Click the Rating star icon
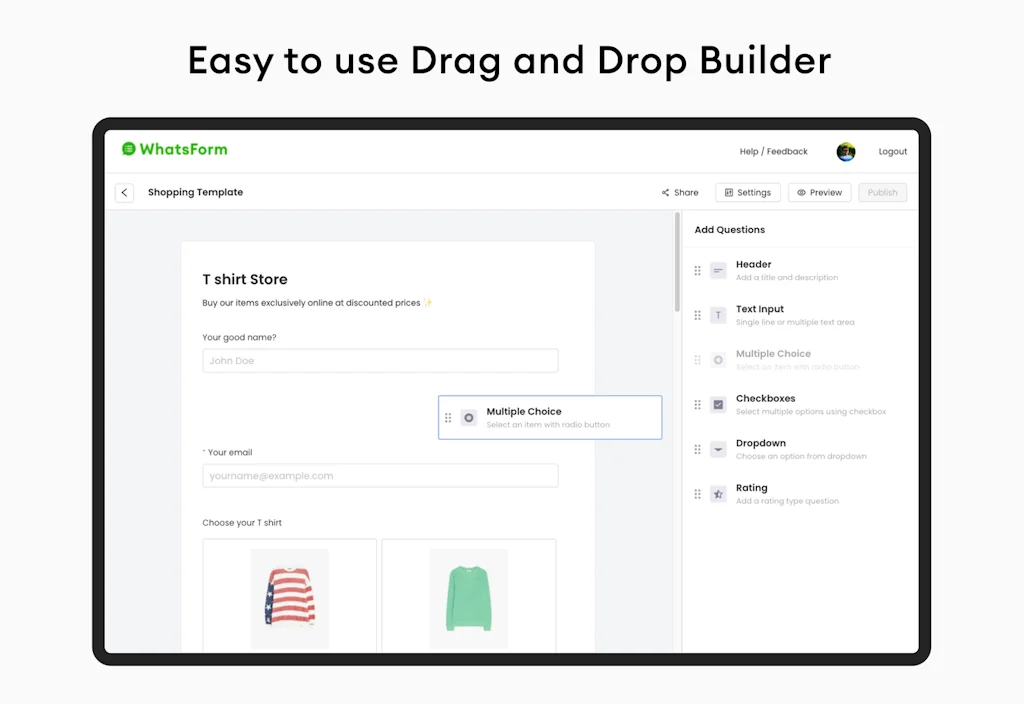Image resolution: width=1024 pixels, height=704 pixels. [718, 494]
